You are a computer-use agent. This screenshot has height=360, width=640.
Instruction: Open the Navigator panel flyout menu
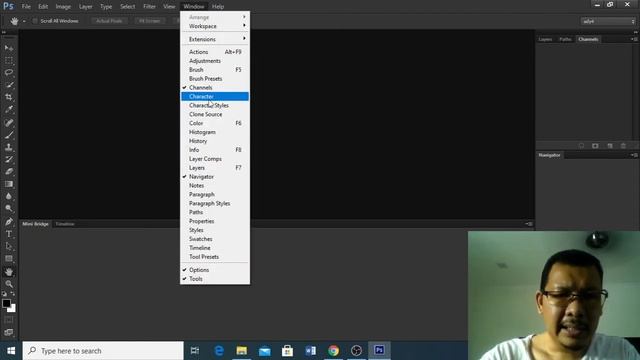coord(634,155)
